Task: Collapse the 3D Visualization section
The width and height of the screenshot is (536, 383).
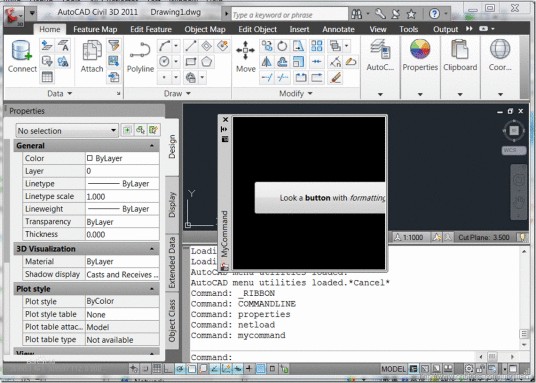Action: click(x=152, y=249)
